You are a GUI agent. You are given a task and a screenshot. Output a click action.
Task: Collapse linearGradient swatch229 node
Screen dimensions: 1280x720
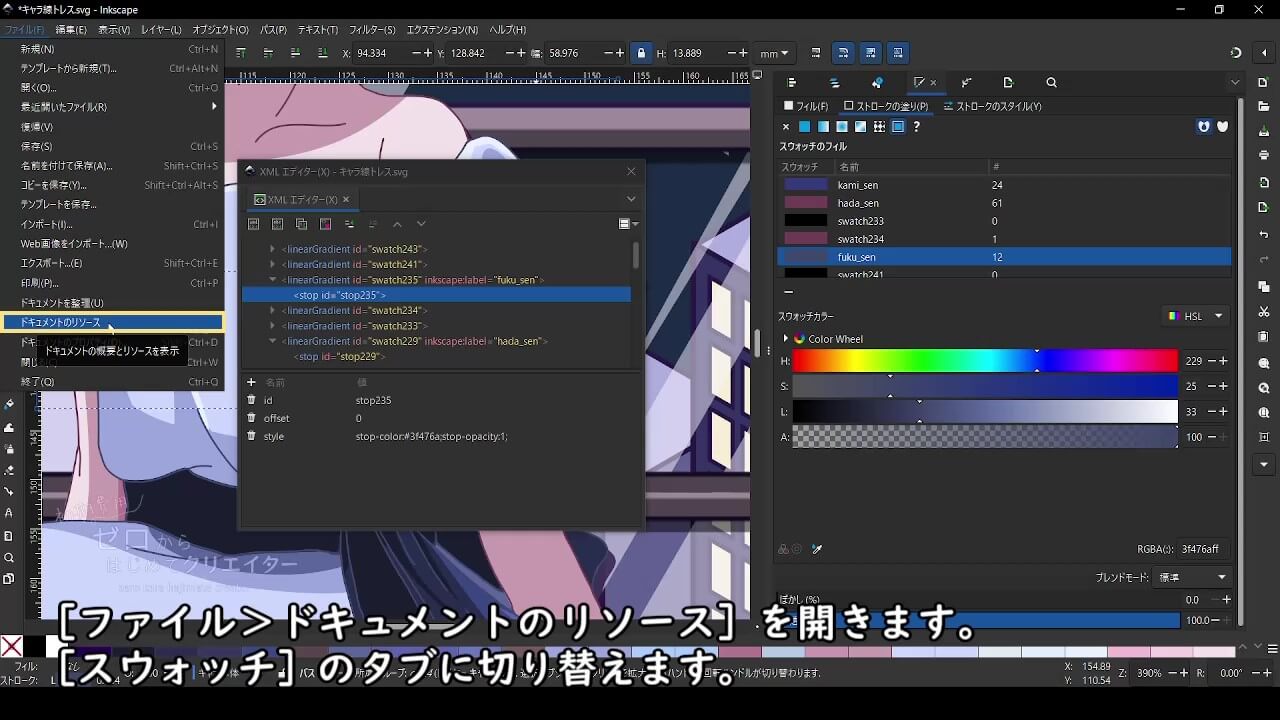(x=272, y=341)
